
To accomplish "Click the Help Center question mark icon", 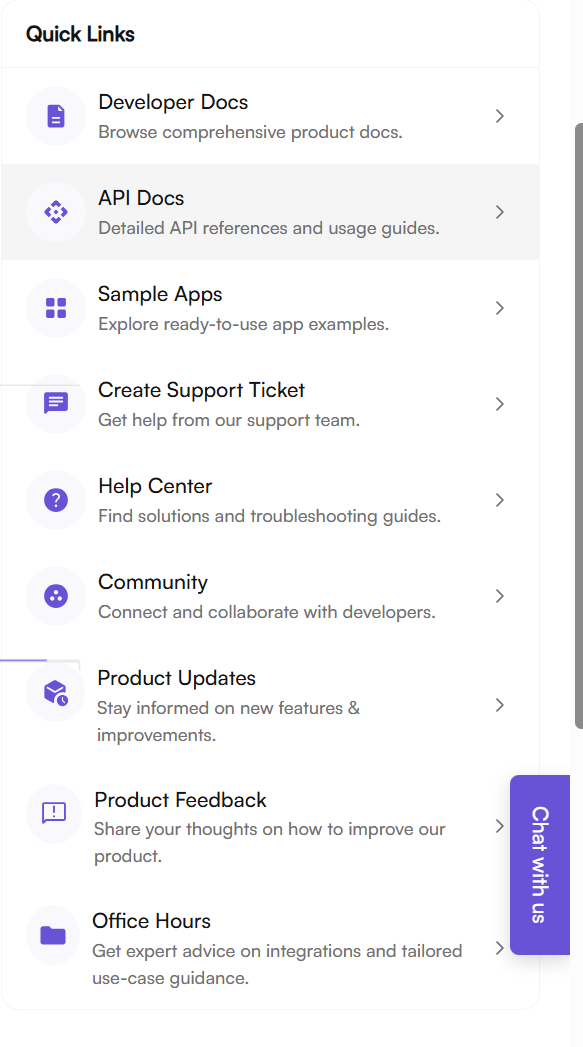I will tap(56, 500).
